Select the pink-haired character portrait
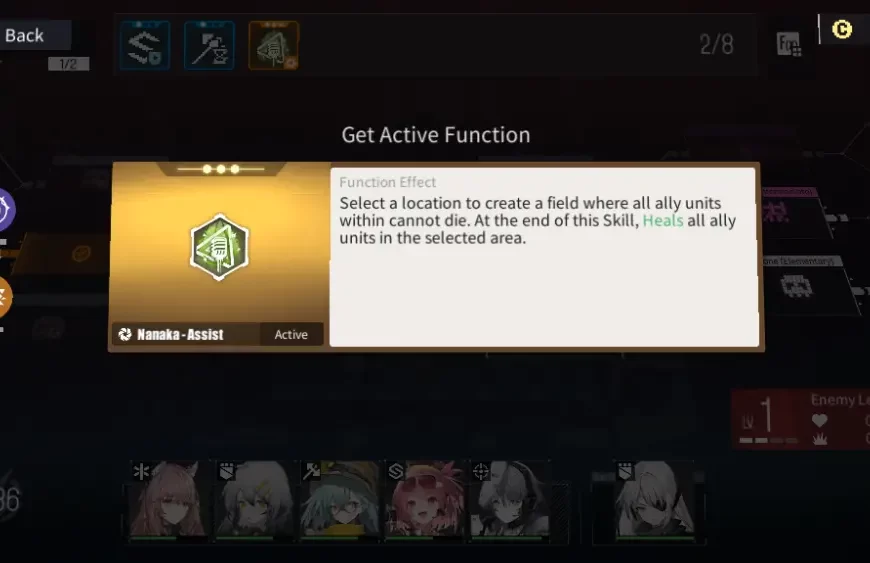 point(168,501)
